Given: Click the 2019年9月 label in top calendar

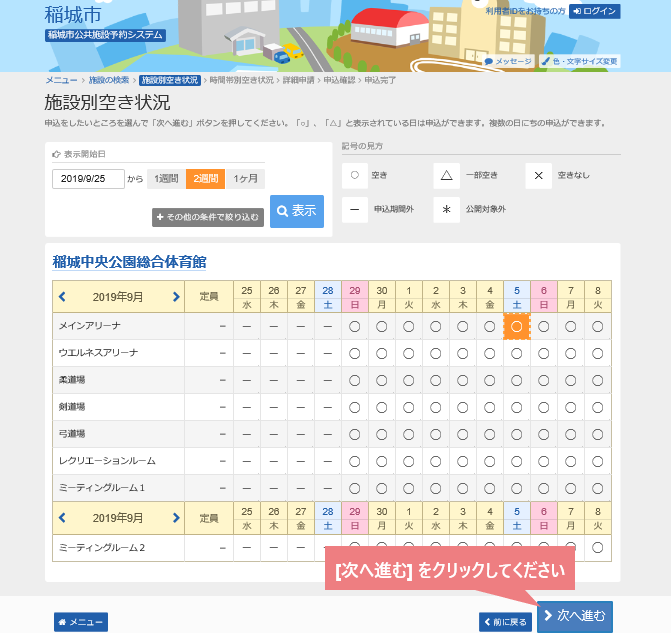Looking at the screenshot, I should 118,297.
